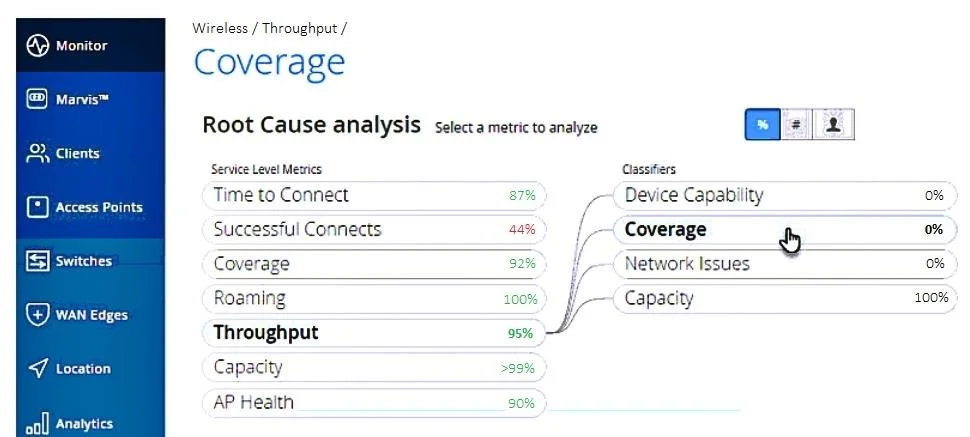Switch to count (#) view toggle

796,124
